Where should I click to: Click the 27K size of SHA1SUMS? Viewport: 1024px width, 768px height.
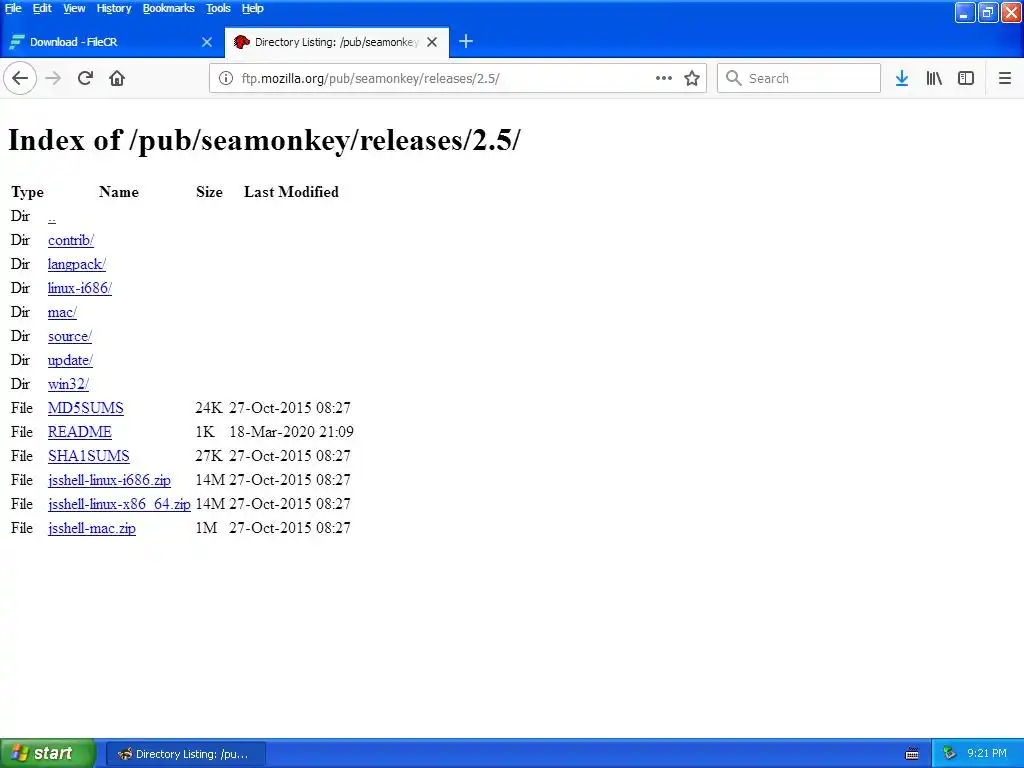click(x=209, y=456)
